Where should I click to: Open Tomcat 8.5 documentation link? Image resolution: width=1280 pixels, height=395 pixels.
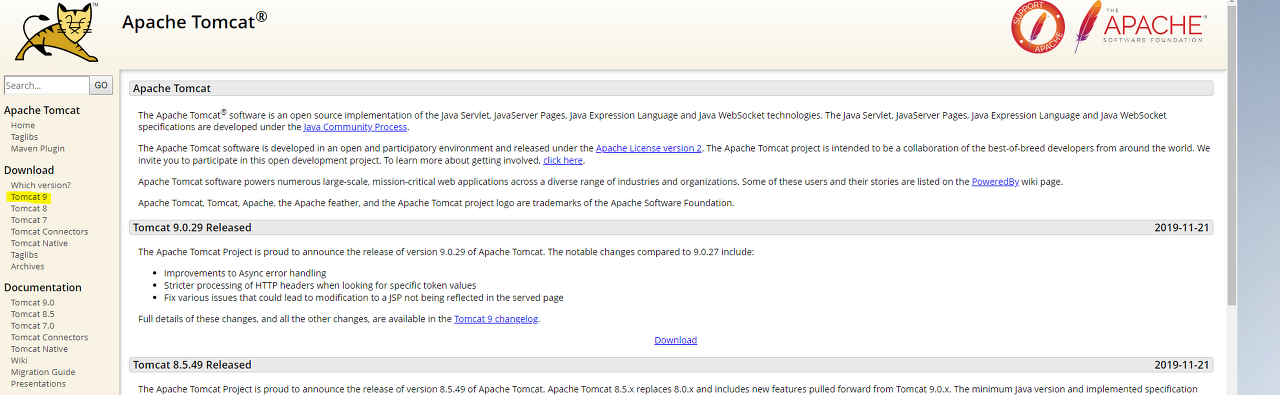coord(33,314)
